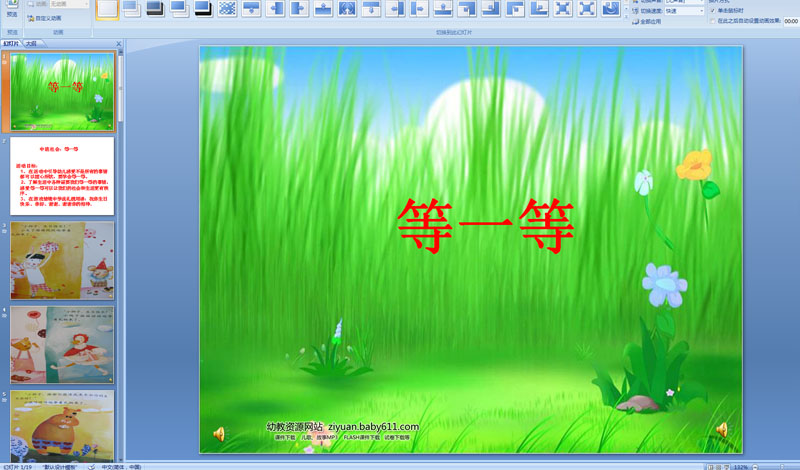Select slide 5 thumbnail with the bear
Image resolution: width=800 pixels, height=470 pixels.
(x=62, y=427)
